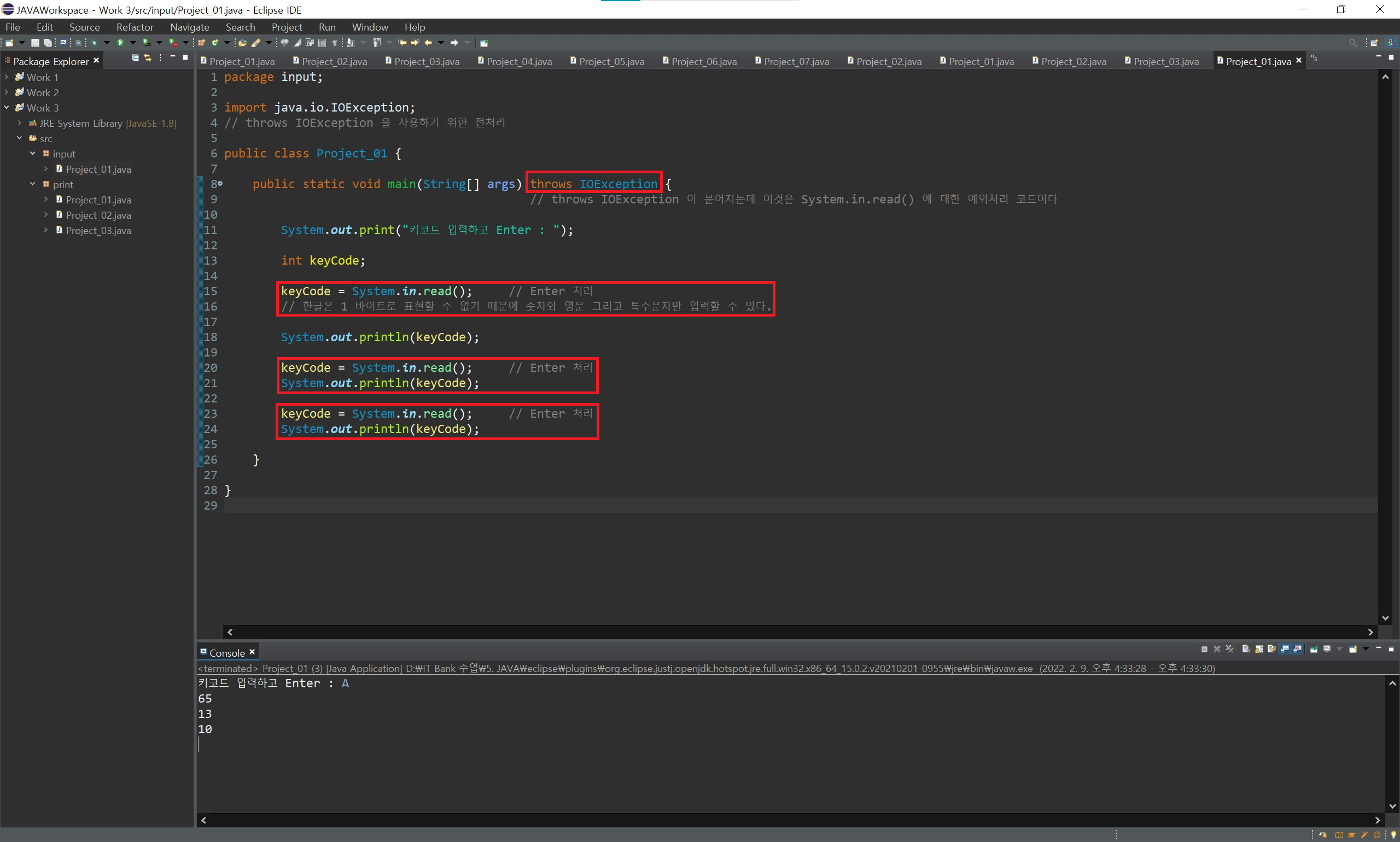
Task: Click the Debug bug icon in toolbar
Action: point(94,43)
